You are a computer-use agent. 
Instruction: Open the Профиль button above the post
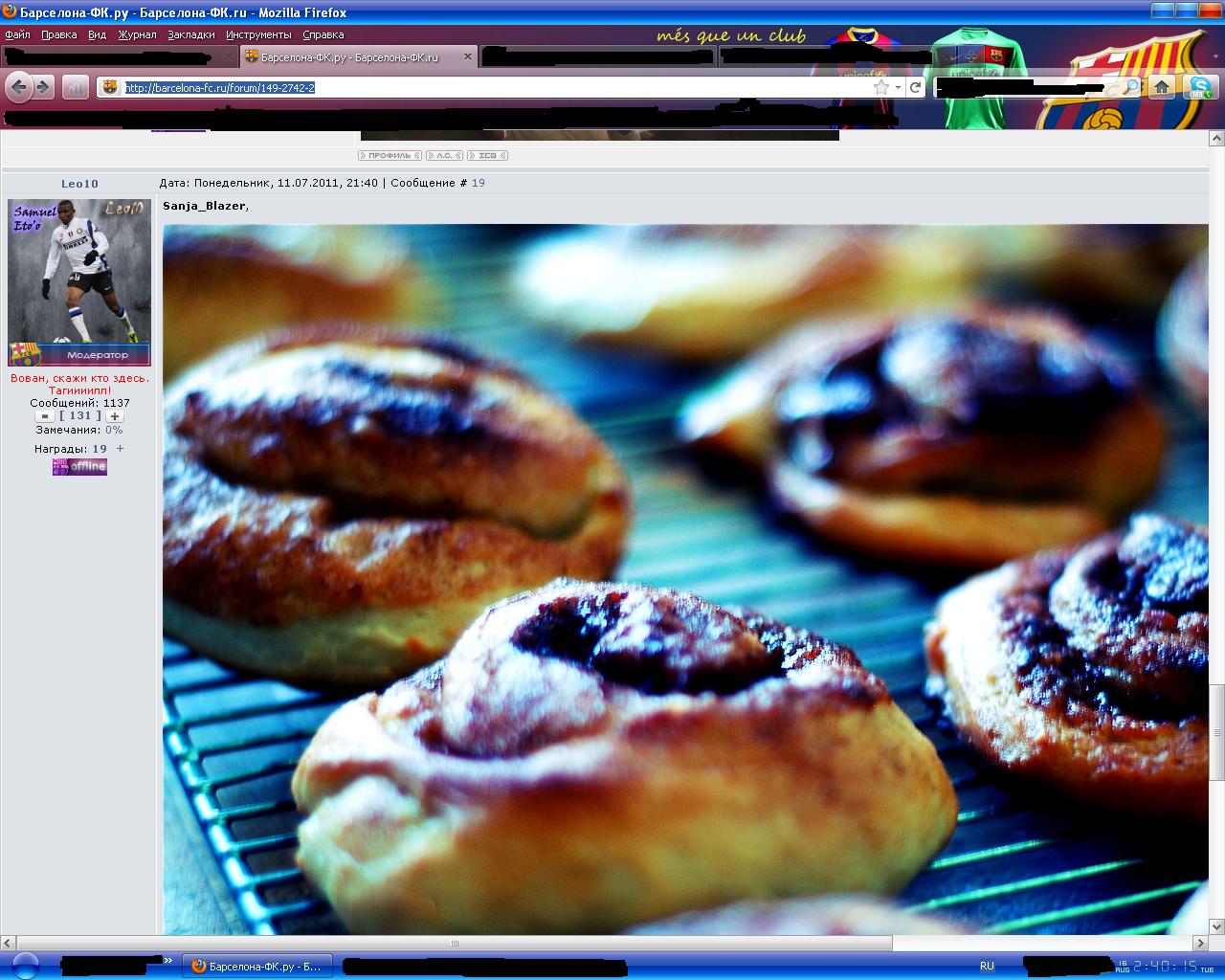coord(390,155)
